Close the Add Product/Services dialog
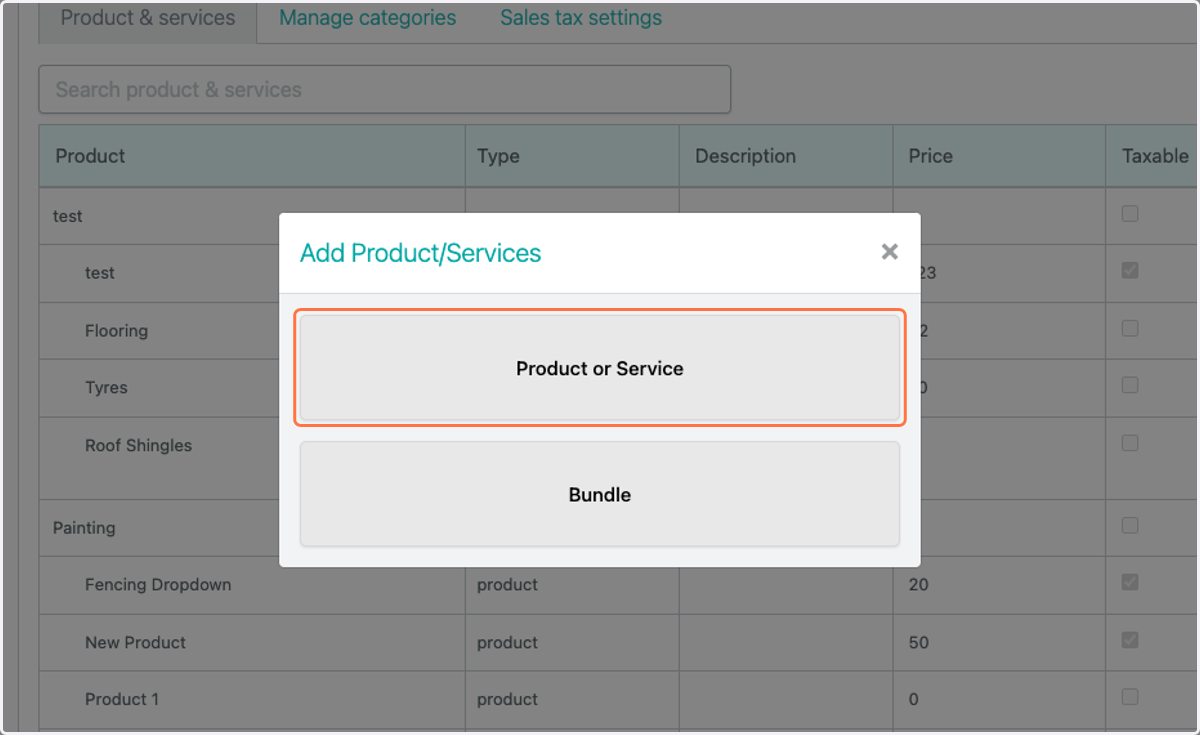1200x735 pixels. pyautogui.click(x=889, y=252)
